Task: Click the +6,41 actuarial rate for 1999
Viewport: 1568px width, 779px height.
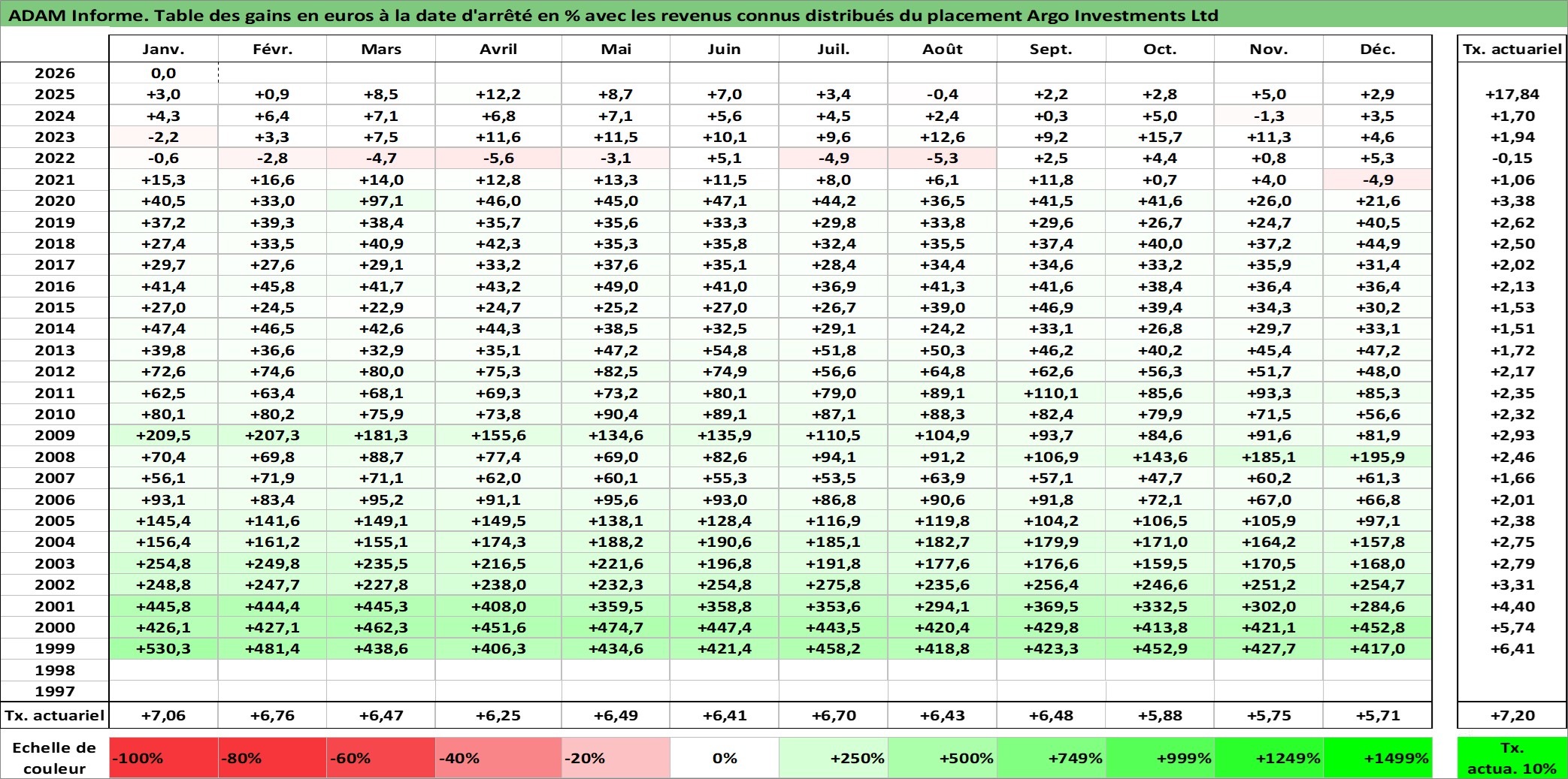Action: [1512, 648]
